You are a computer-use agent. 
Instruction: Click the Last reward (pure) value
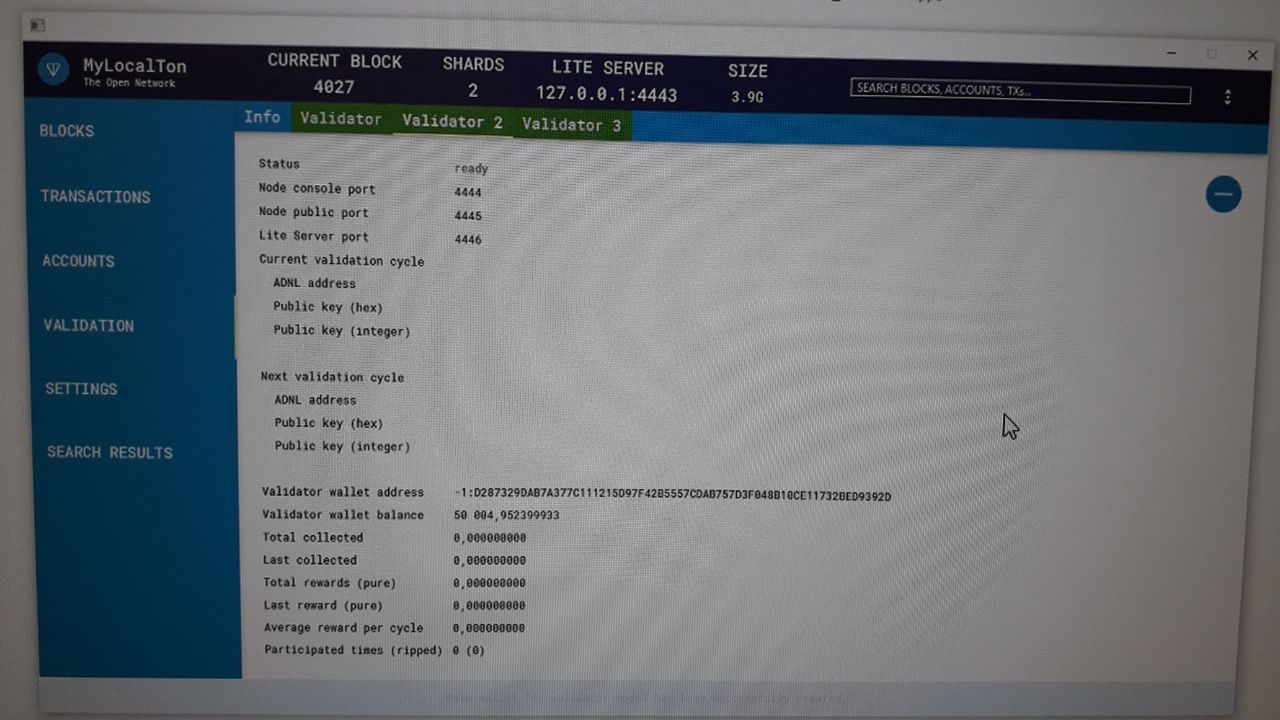click(x=489, y=606)
